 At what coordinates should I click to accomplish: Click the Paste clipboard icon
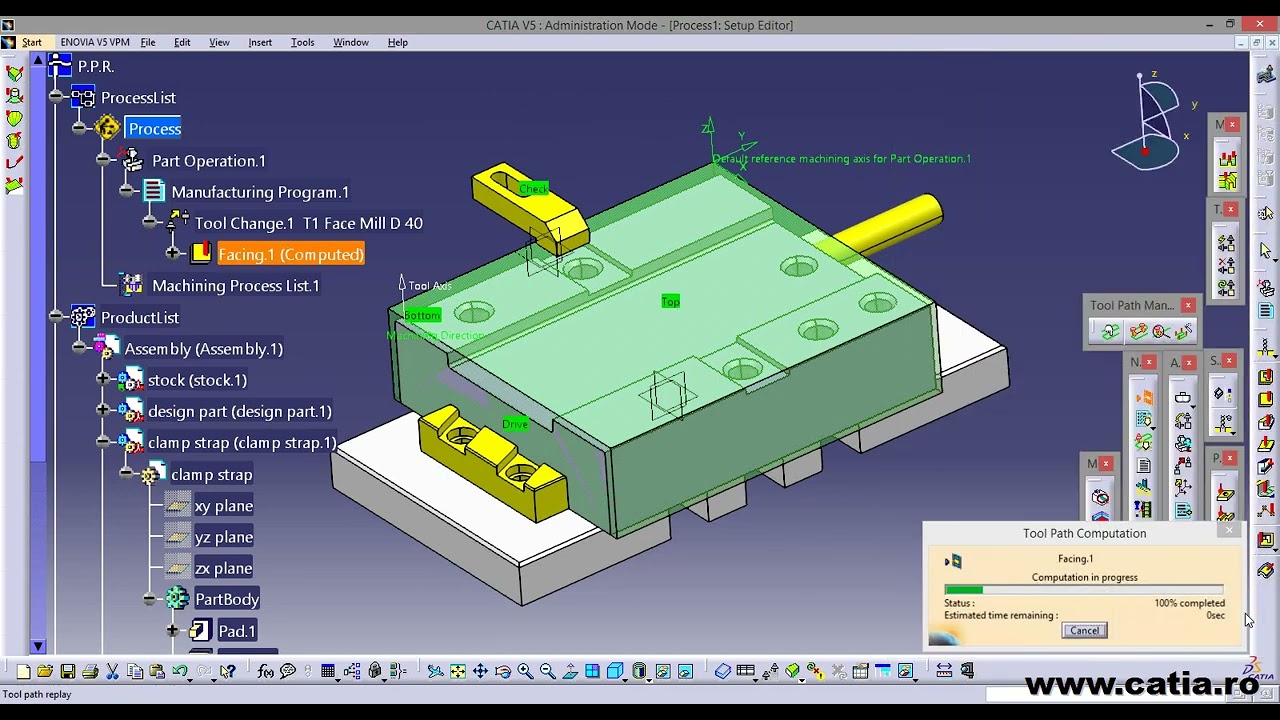(157, 672)
